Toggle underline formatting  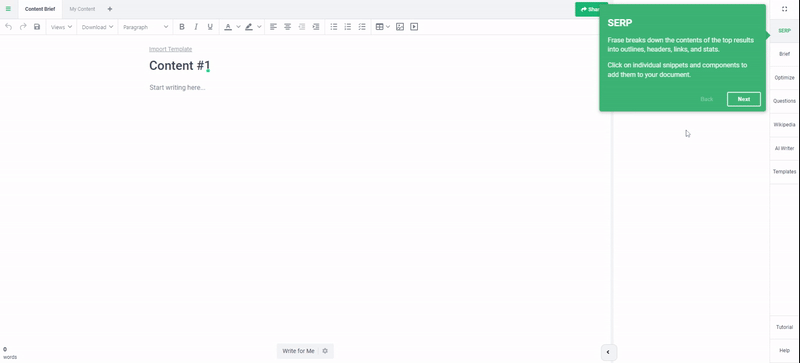tap(210, 27)
